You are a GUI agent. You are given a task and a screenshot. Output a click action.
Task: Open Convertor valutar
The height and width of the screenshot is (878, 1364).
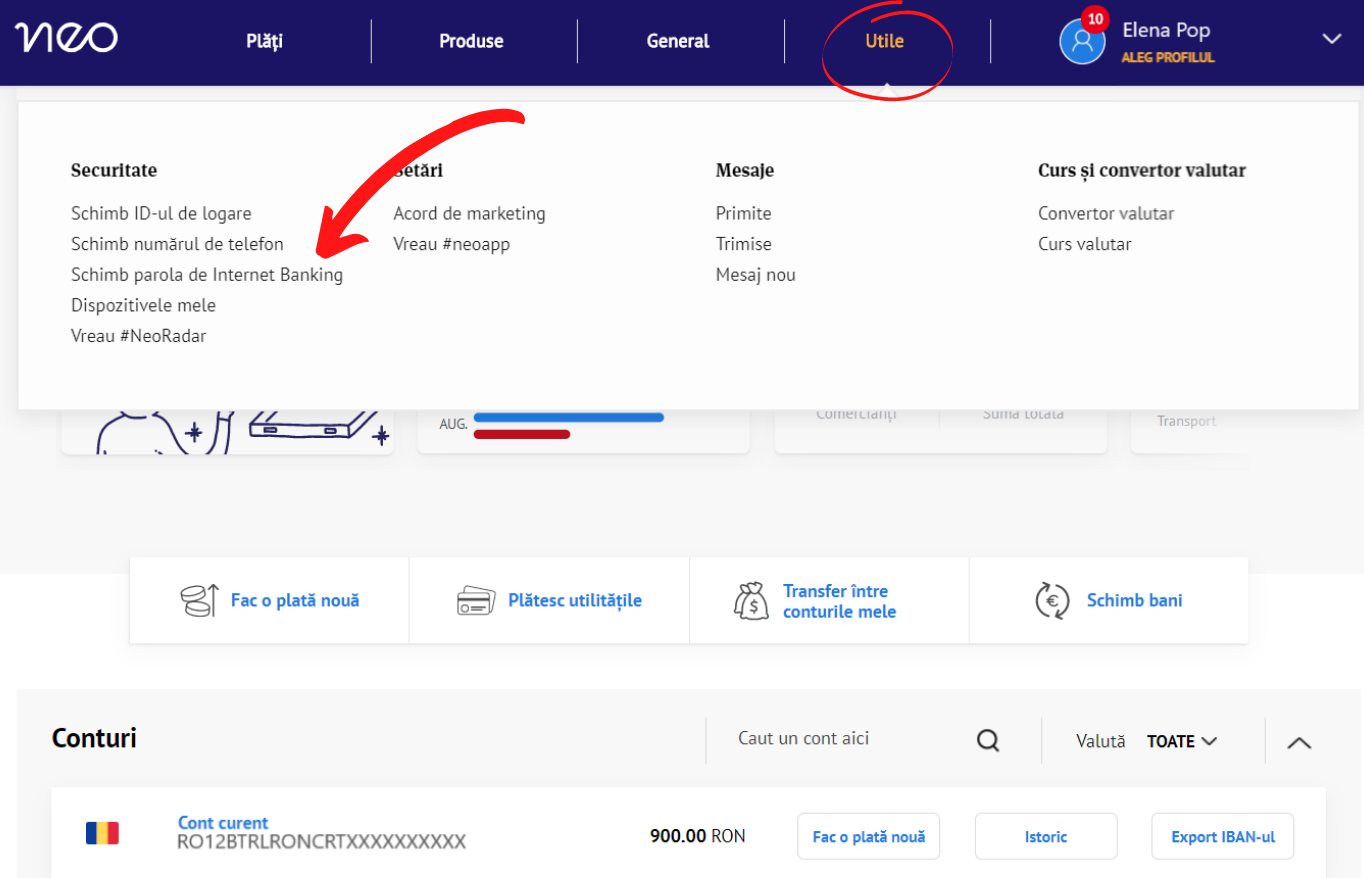click(x=1106, y=213)
